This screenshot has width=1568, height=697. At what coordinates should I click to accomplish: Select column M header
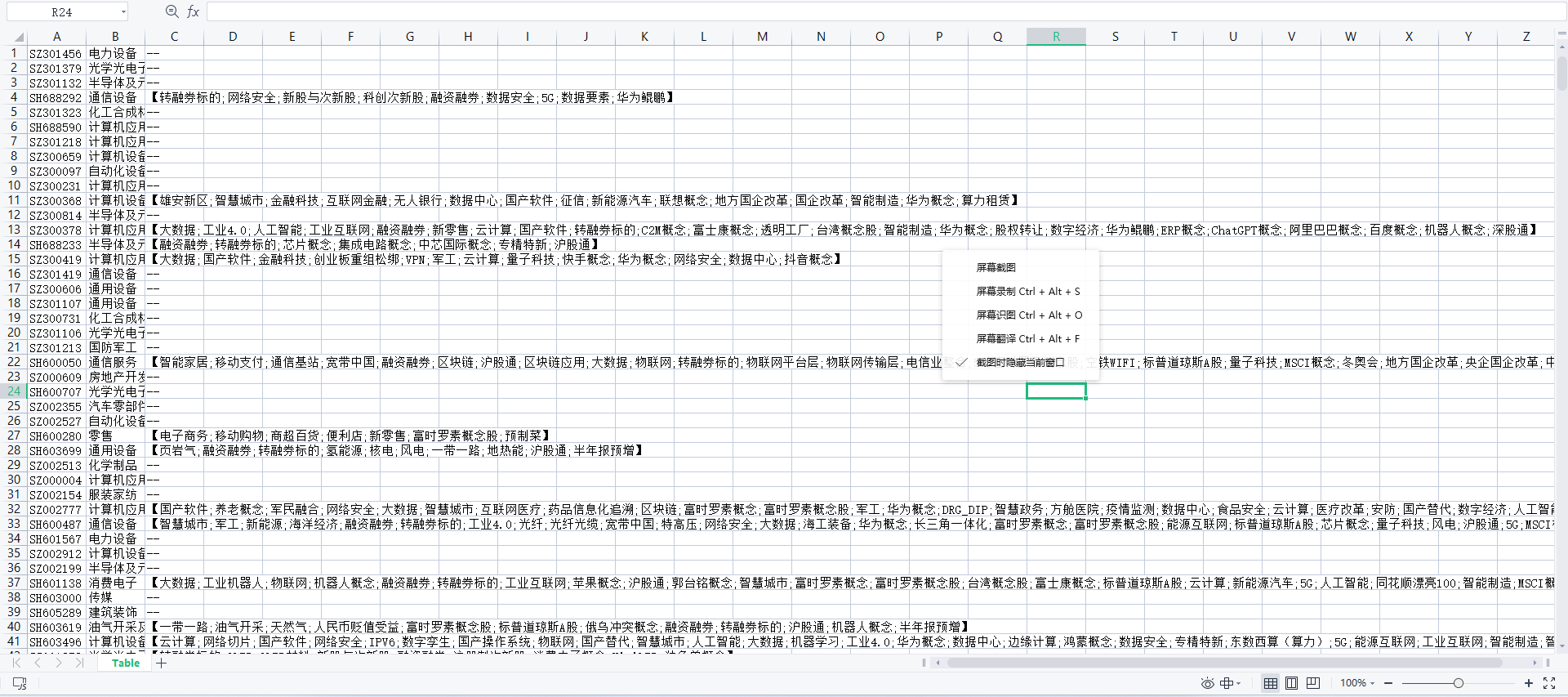click(x=762, y=37)
